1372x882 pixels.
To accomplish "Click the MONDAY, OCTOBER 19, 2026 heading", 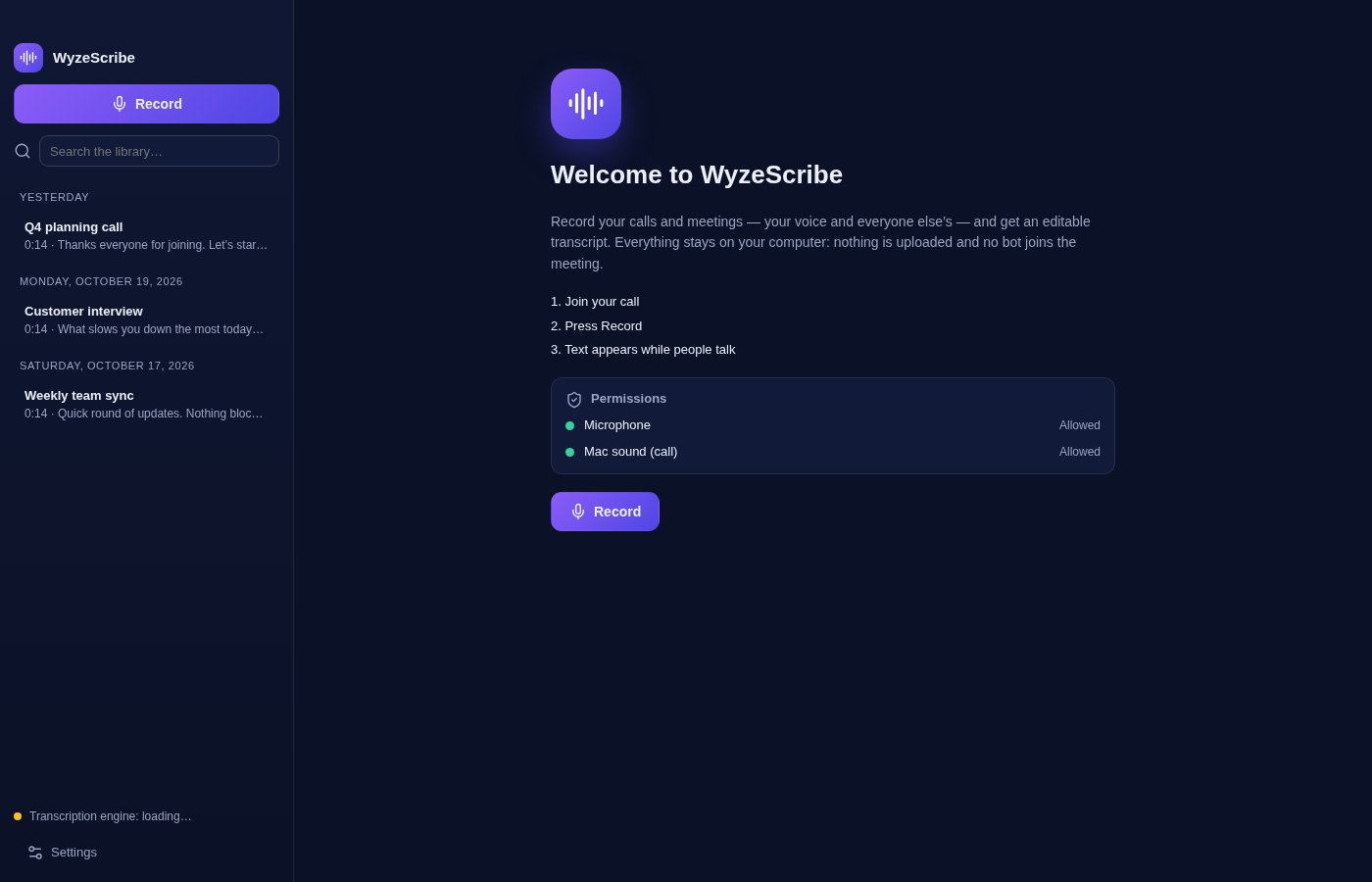I will 101,281.
